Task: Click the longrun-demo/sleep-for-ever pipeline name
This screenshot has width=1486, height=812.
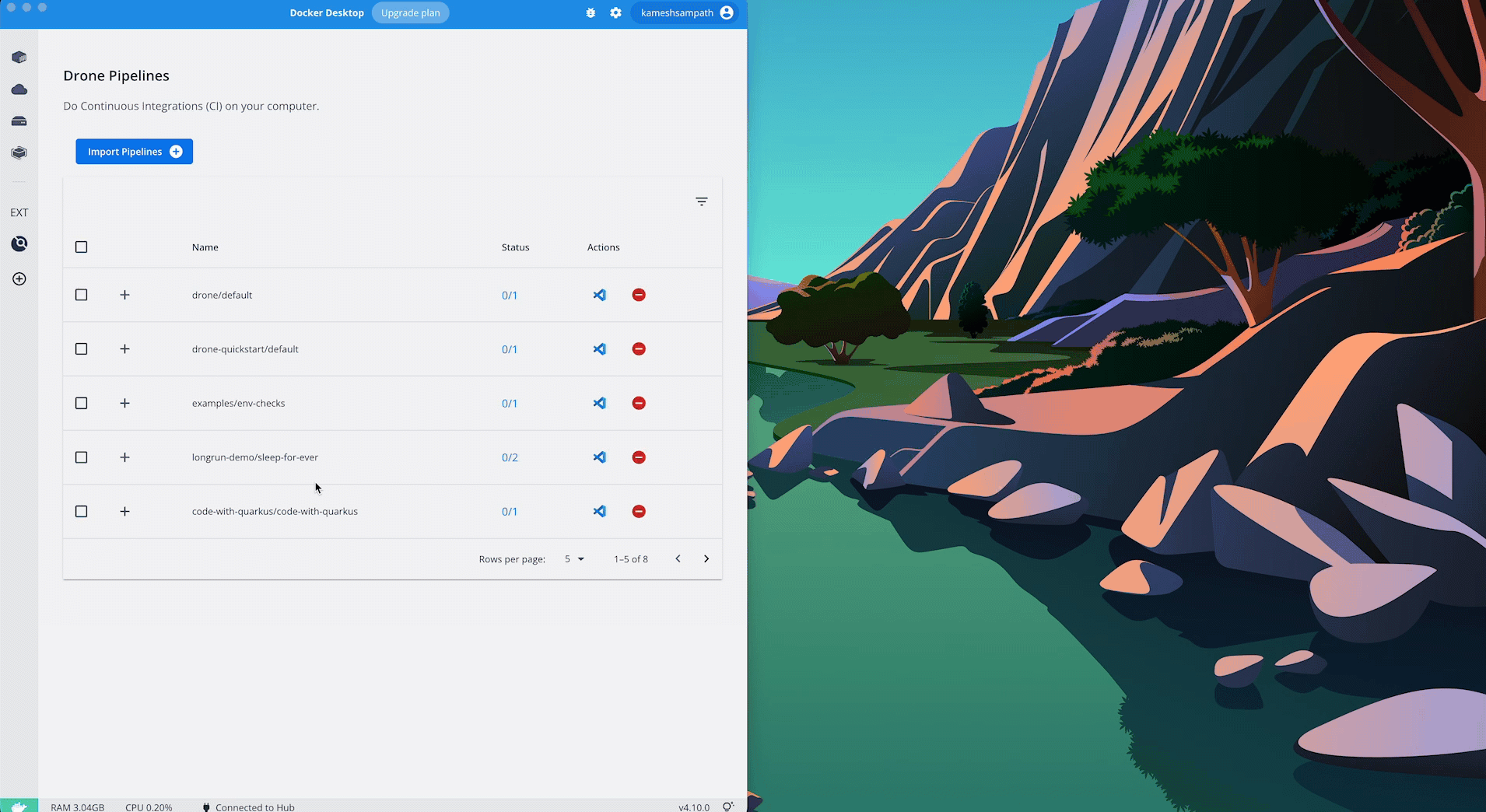Action: pyautogui.click(x=255, y=457)
